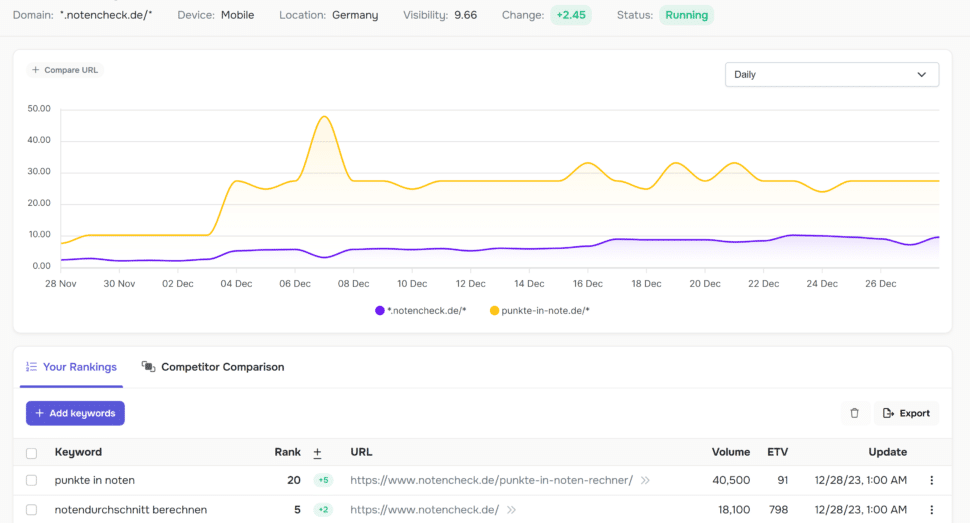Select the Your Rankings tab
970x523 pixels.
coord(71,367)
